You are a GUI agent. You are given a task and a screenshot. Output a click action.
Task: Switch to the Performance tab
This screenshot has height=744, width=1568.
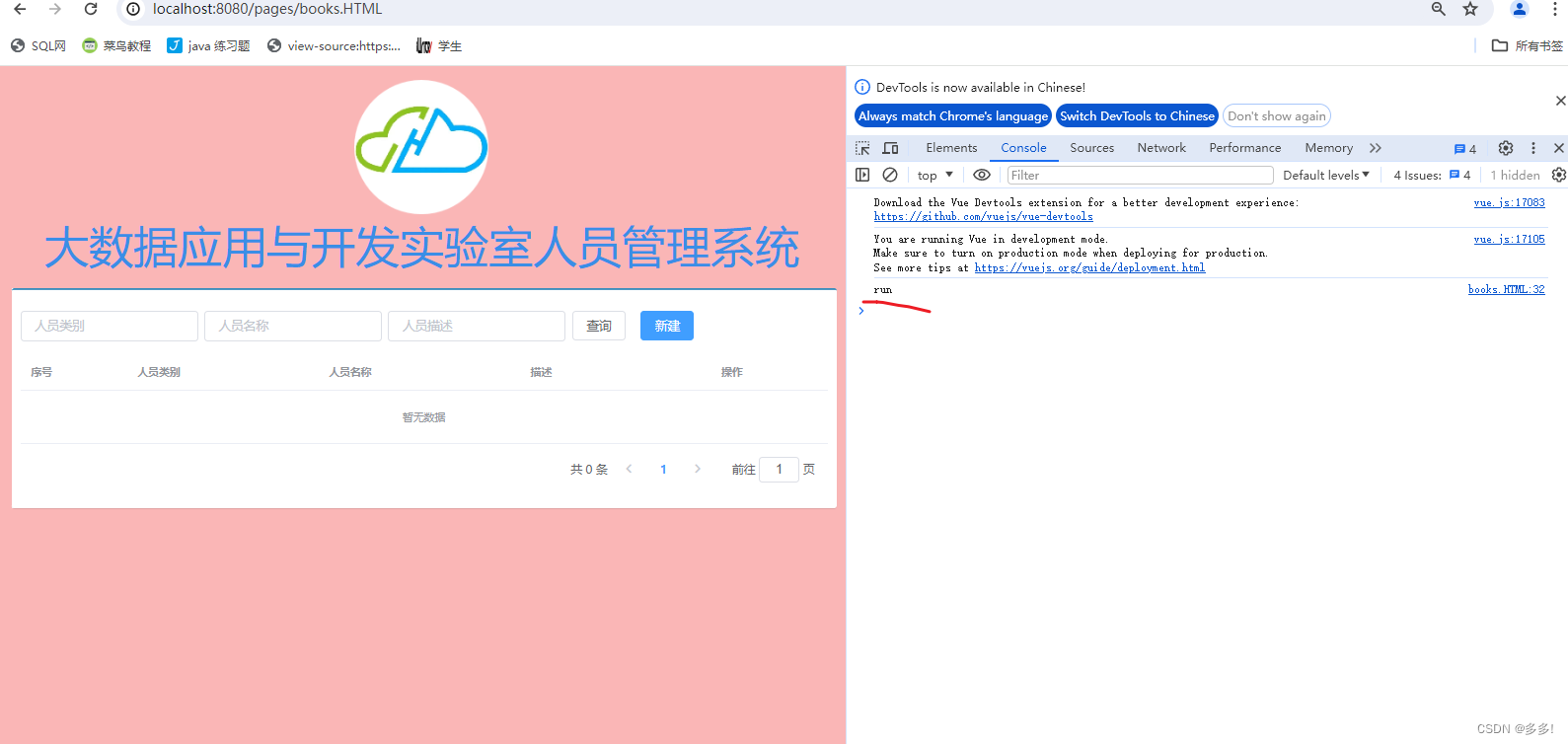[x=1245, y=148]
